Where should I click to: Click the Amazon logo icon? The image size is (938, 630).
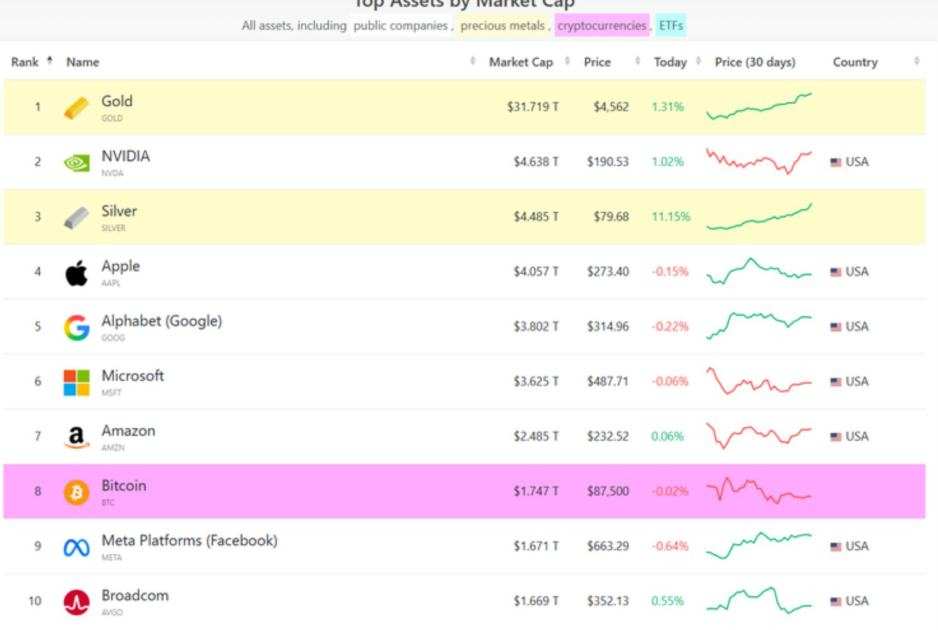pyautogui.click(x=77, y=437)
